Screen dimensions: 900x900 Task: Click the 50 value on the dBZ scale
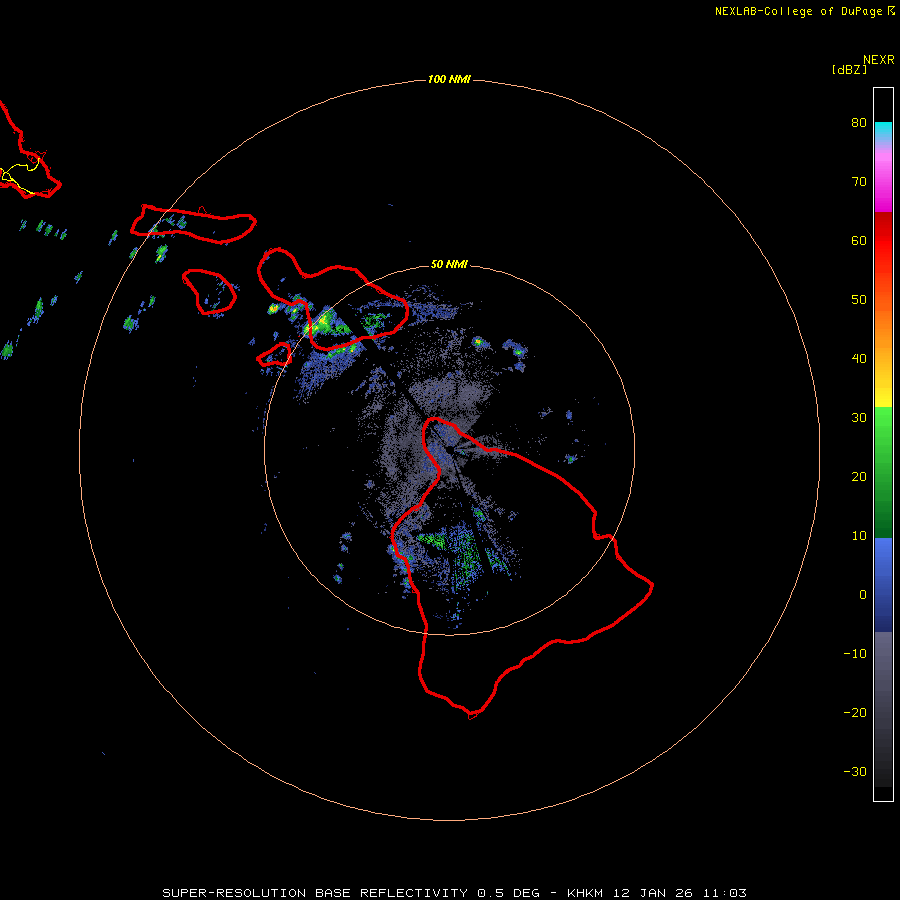(x=859, y=300)
